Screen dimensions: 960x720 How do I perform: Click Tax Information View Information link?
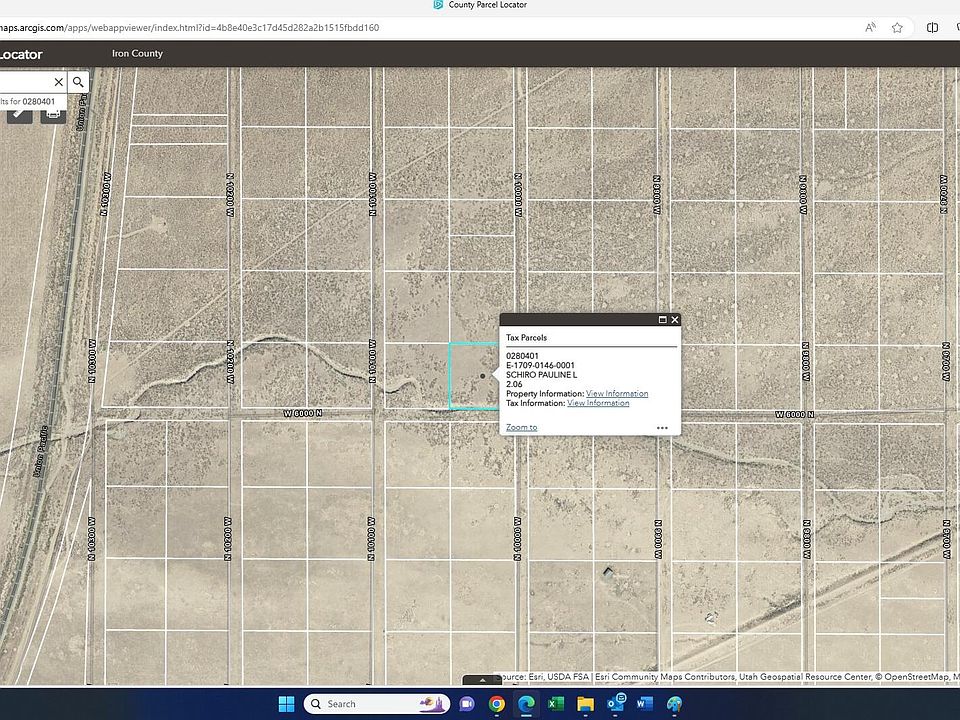[598, 403]
